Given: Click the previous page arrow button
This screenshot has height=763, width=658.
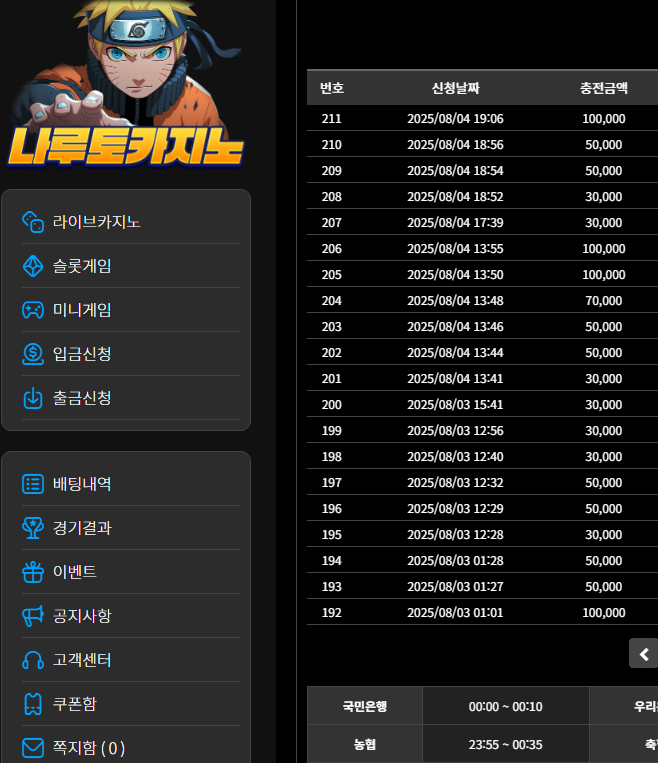Looking at the screenshot, I should [x=644, y=654].
